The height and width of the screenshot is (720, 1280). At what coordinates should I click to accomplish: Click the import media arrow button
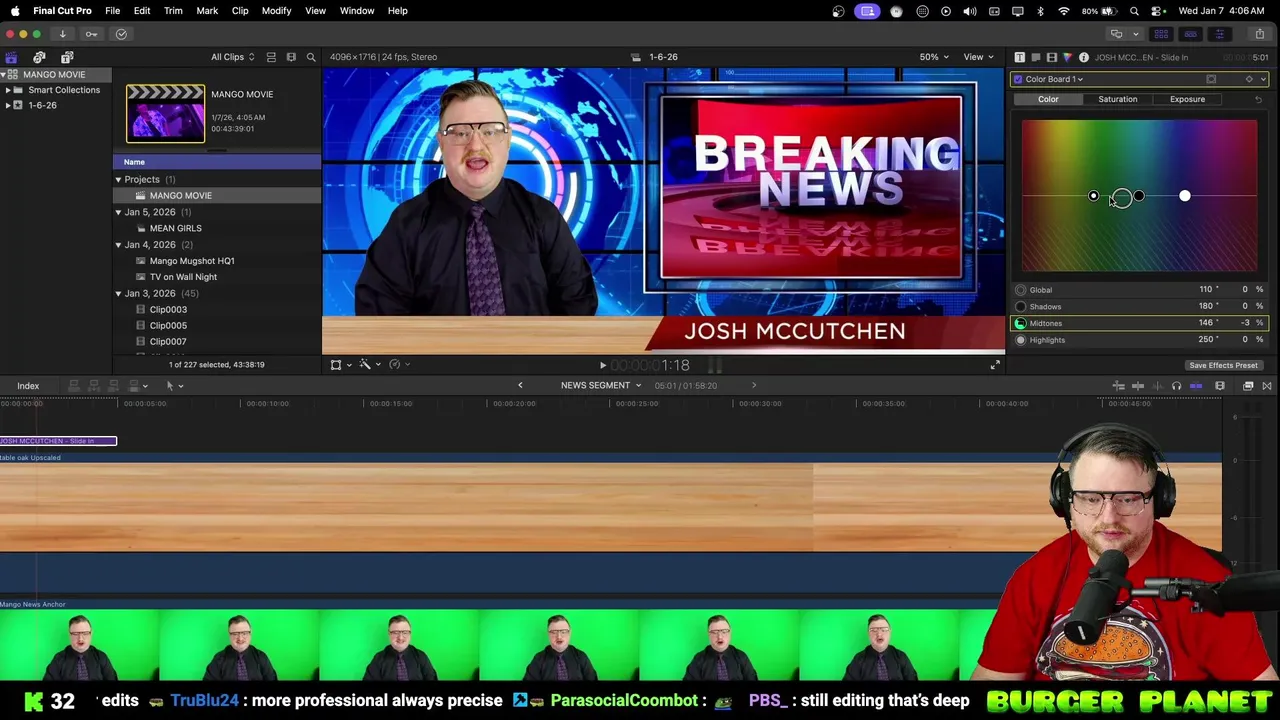pos(62,34)
